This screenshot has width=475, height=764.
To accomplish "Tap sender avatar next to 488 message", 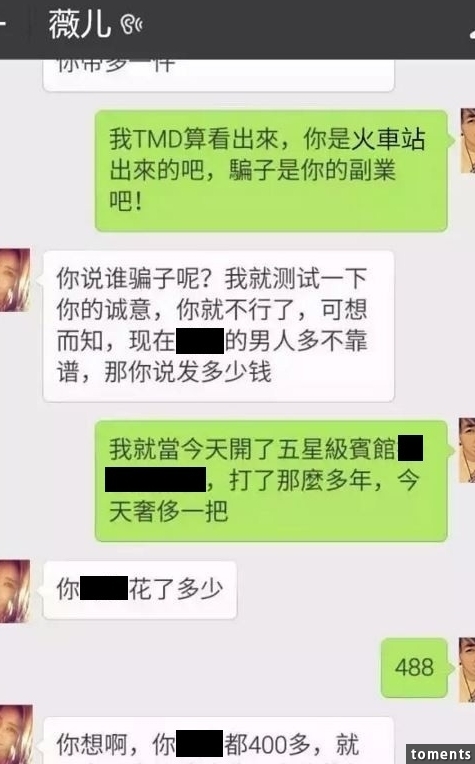I will (466, 669).
